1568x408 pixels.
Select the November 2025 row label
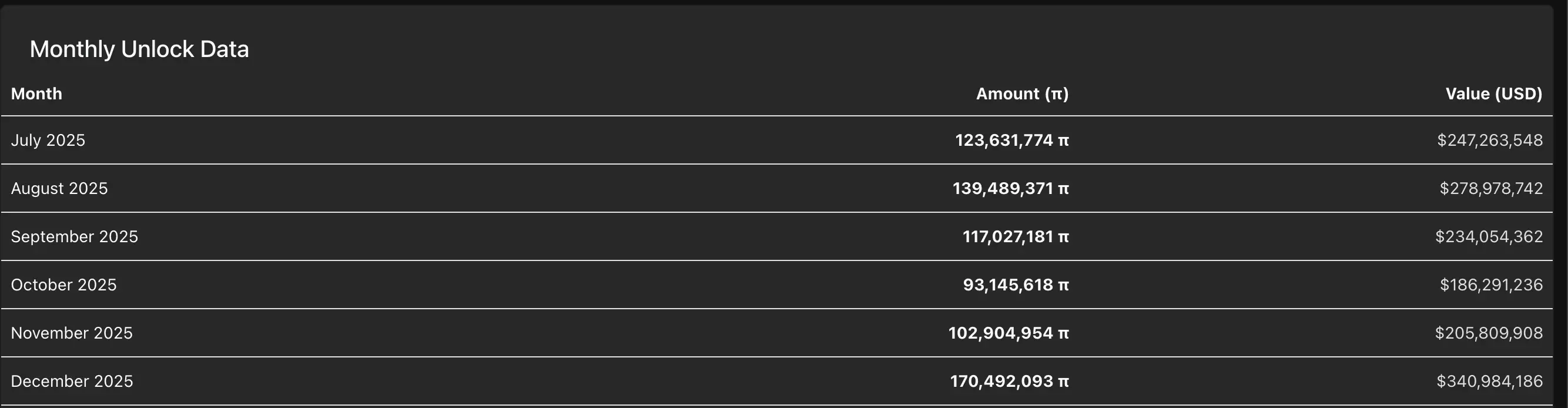[x=71, y=333]
